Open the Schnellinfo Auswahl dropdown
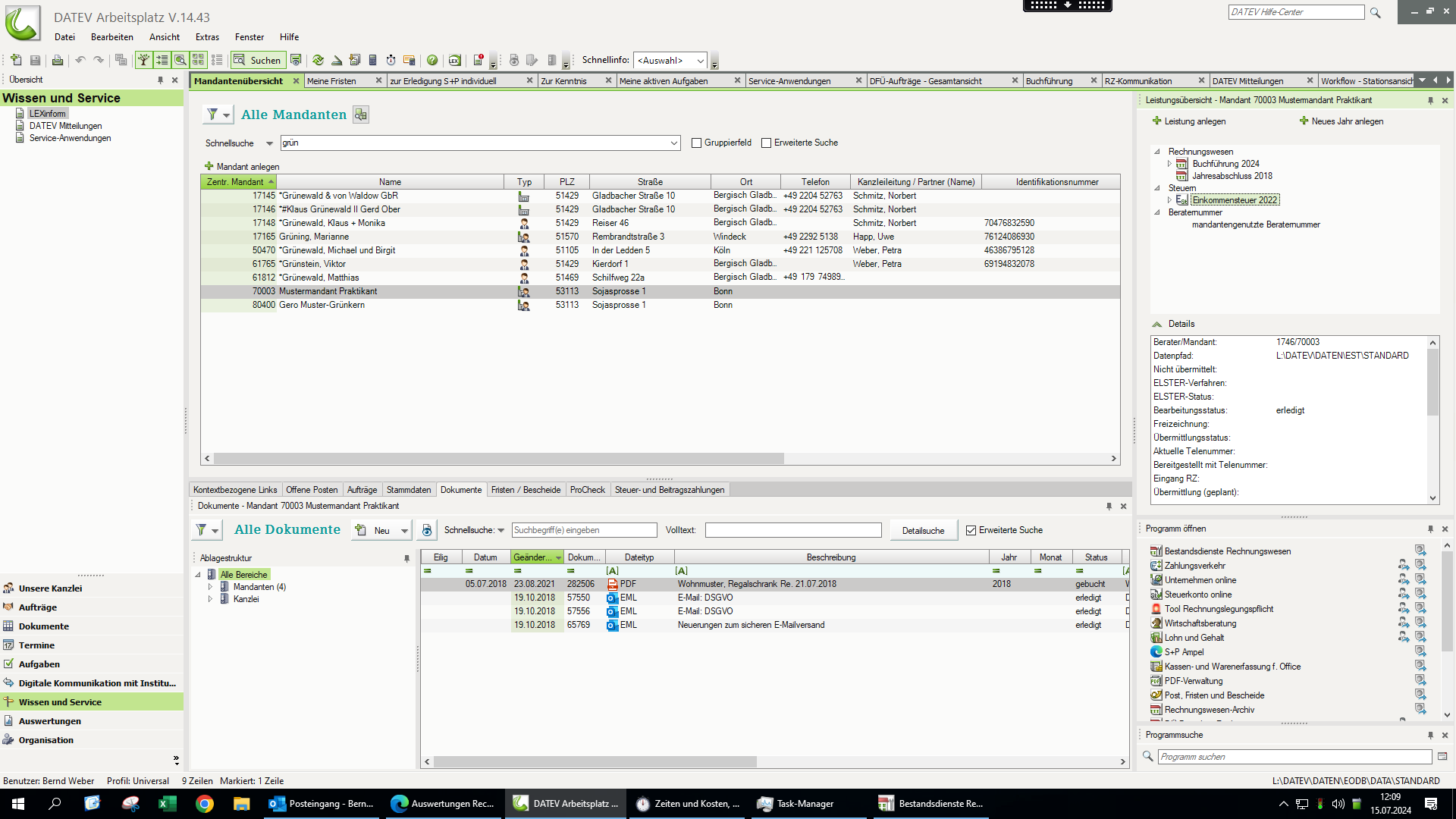 [700, 61]
